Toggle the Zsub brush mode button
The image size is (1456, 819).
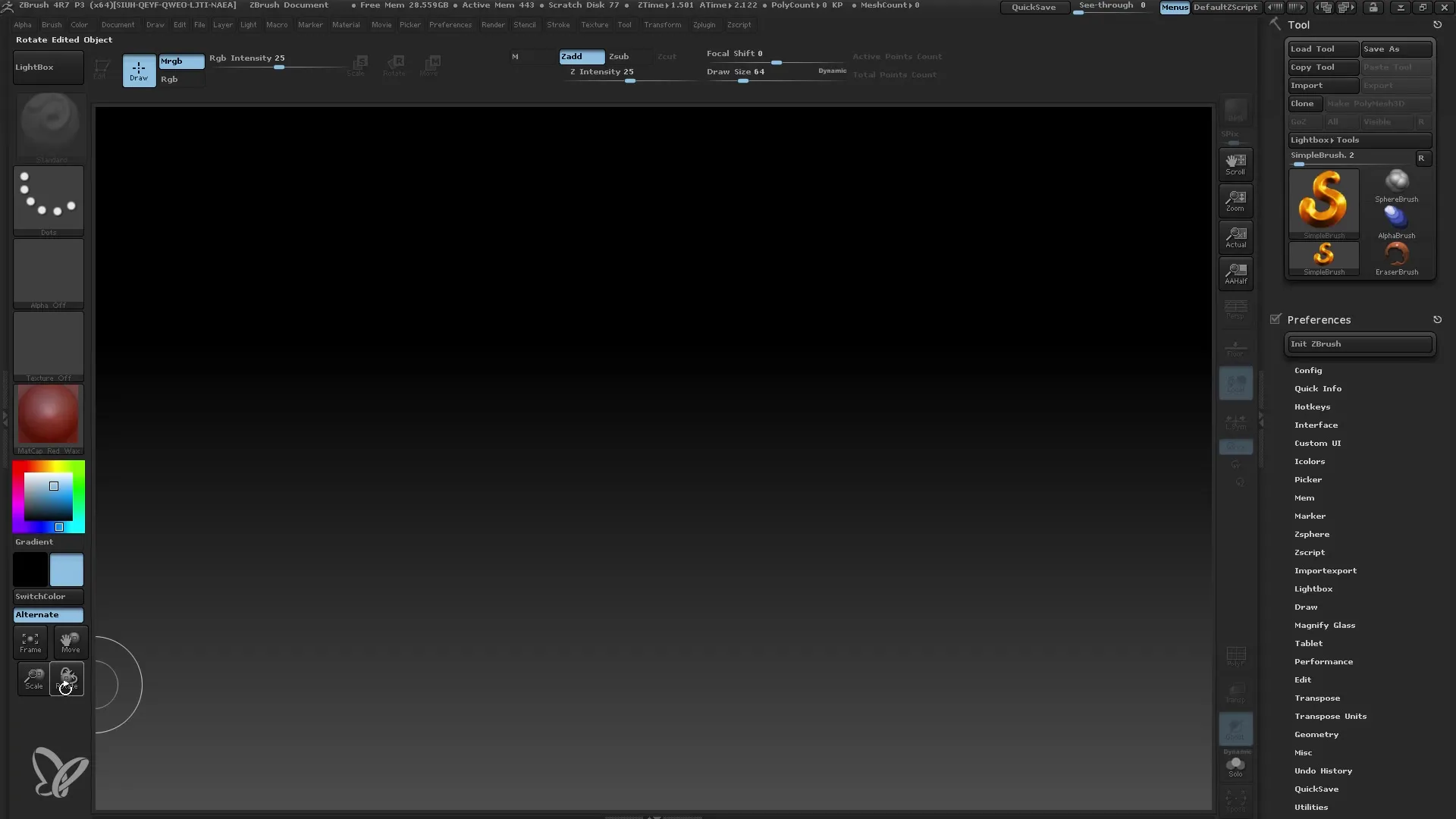click(x=619, y=56)
